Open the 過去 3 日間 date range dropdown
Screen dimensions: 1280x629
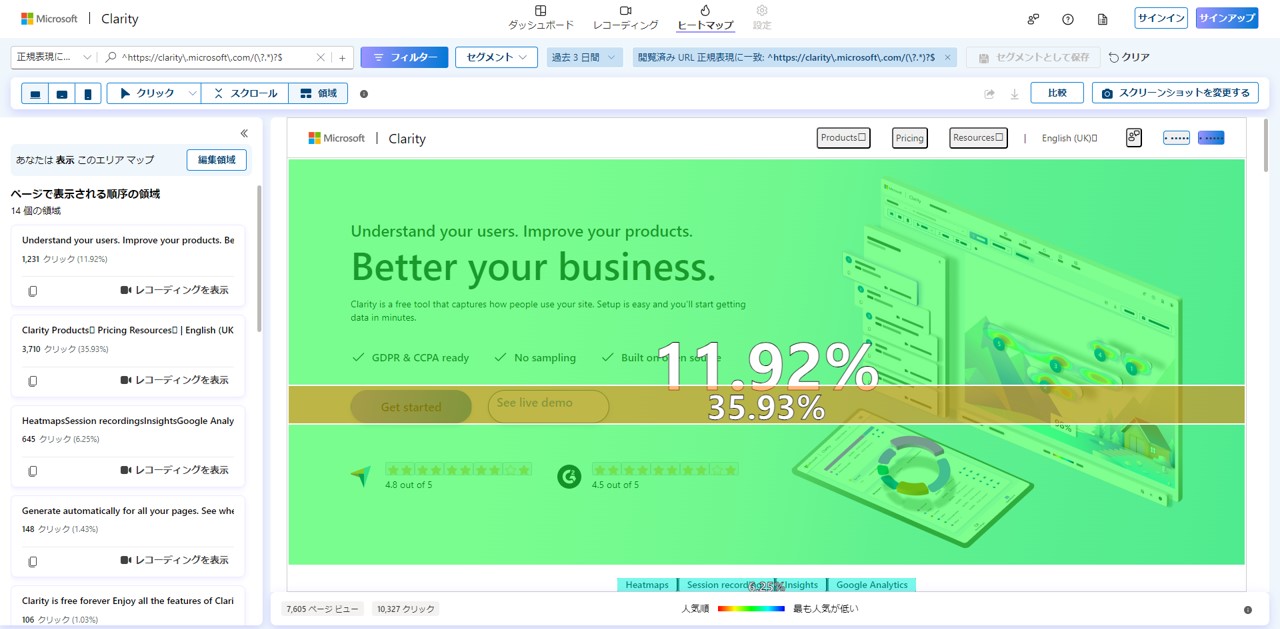coord(585,57)
